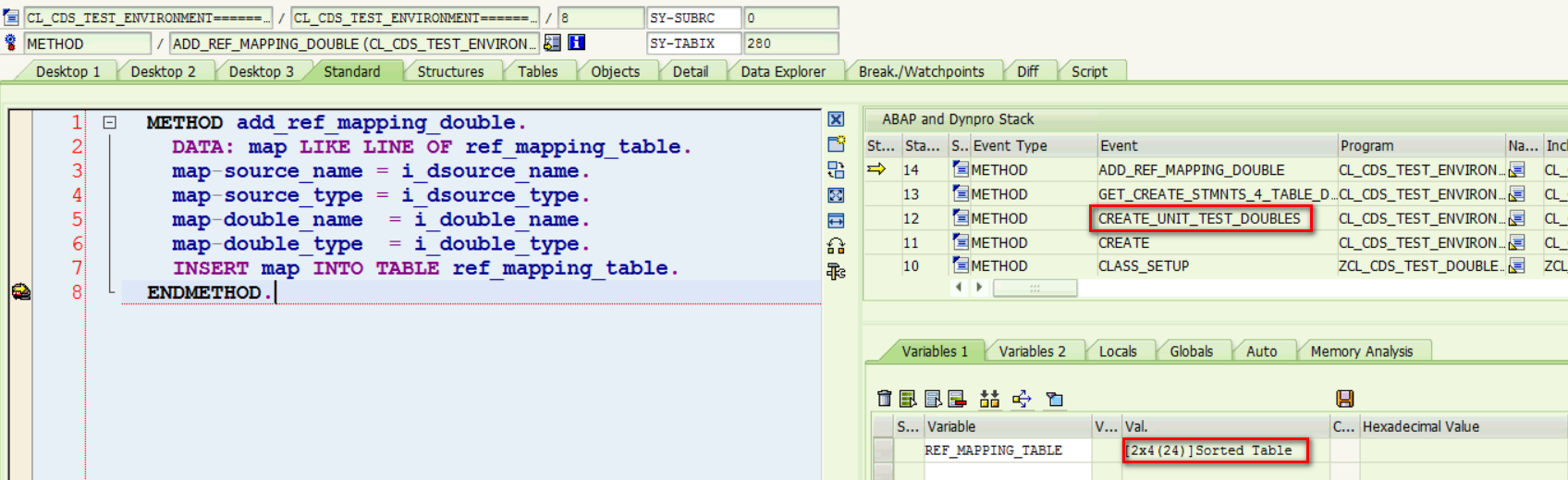Switch to the Desktop 1 tab
1568x480 pixels.
[67, 71]
